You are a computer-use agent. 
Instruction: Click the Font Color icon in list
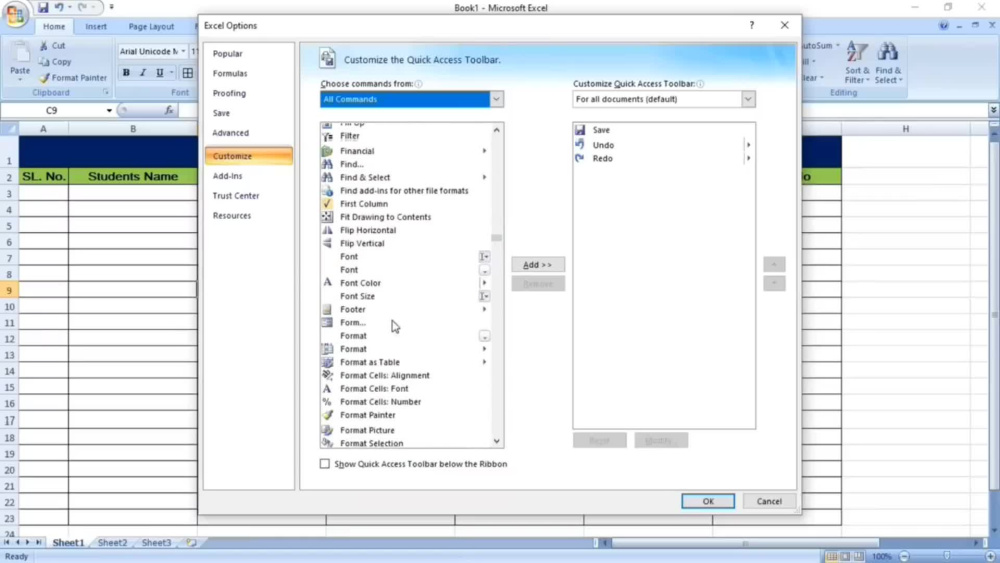coord(327,282)
